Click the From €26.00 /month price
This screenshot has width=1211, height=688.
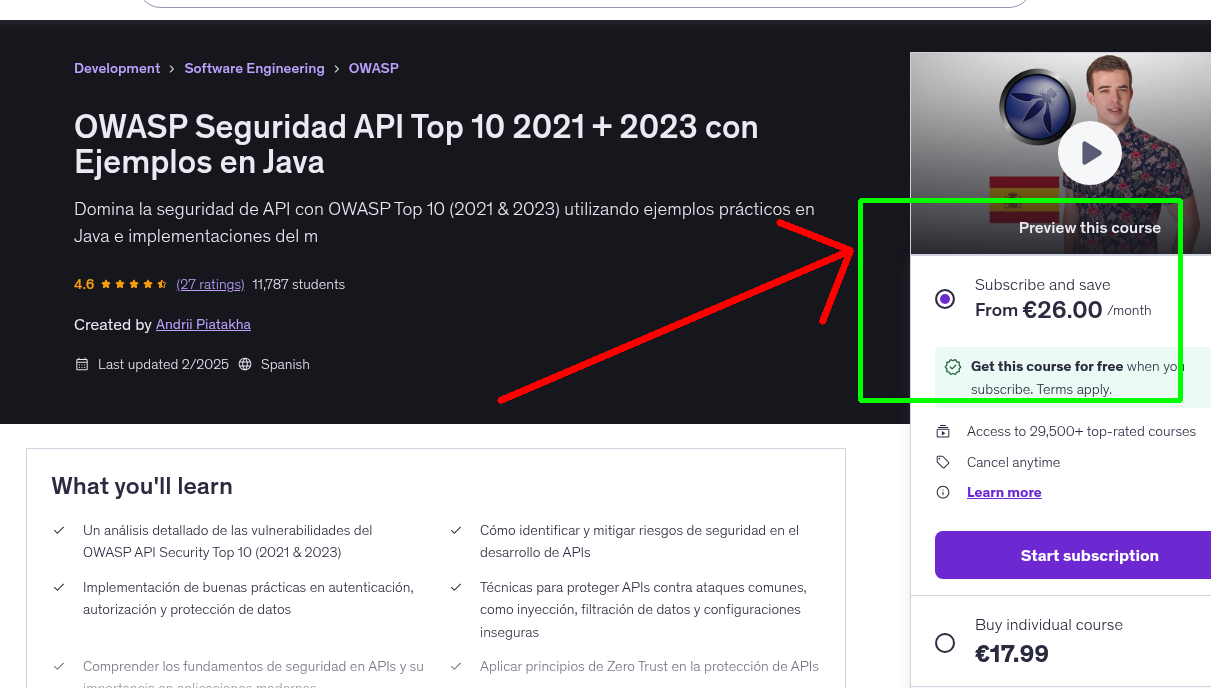coord(1063,310)
